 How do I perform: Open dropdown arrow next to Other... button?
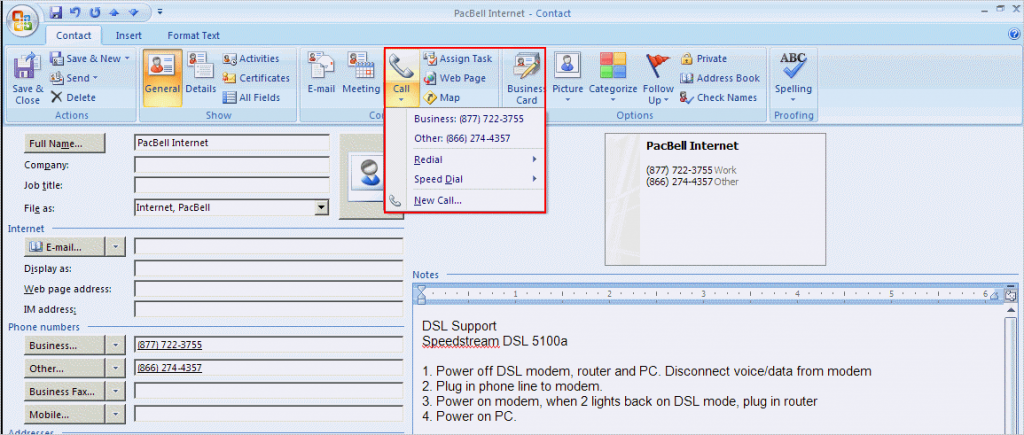pos(115,368)
